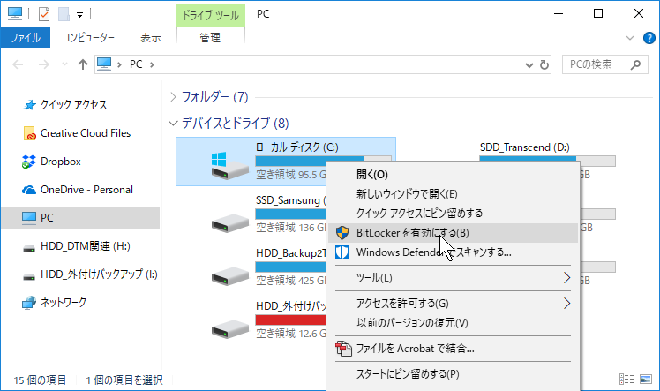660x391 pixels.
Task: Go up one folder level arrow
Action: coord(82,64)
